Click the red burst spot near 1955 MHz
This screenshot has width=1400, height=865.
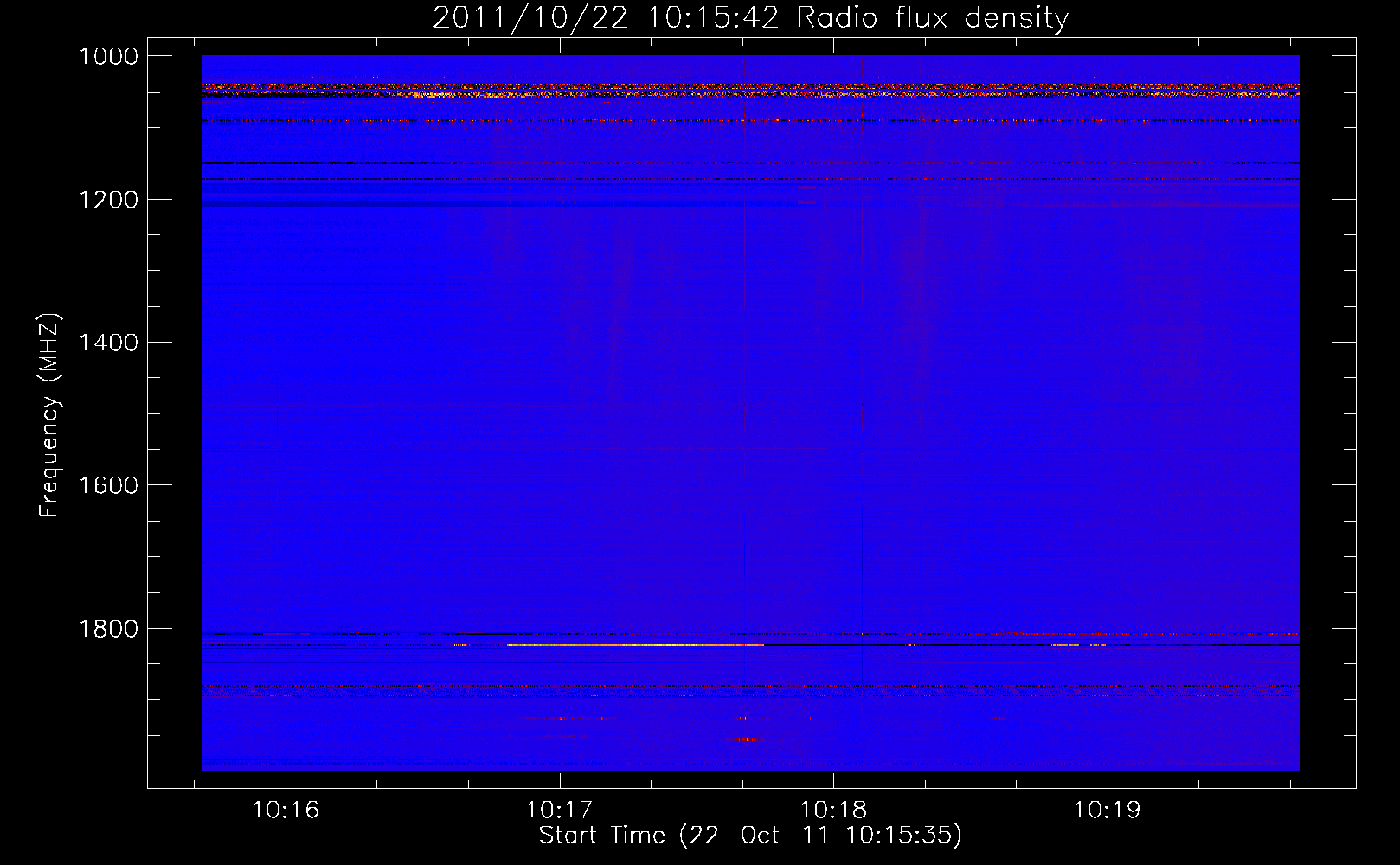(745, 740)
